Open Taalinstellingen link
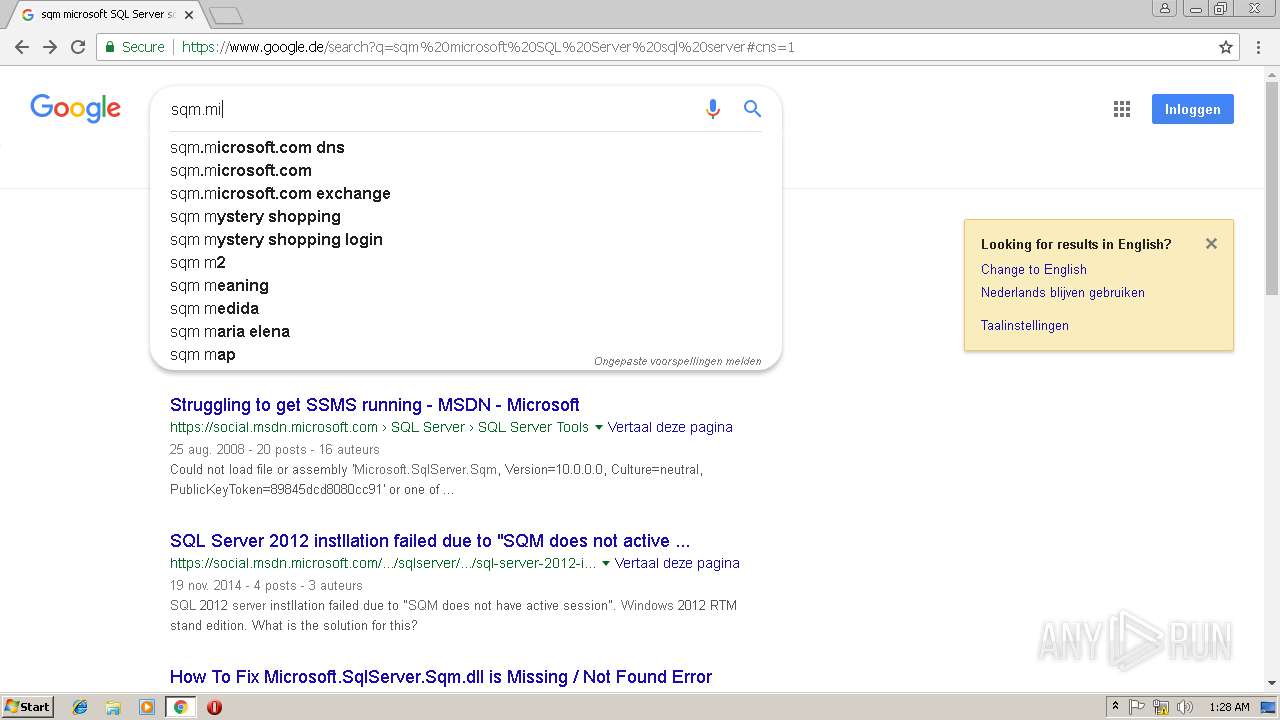1280x720 pixels. click(x=1024, y=325)
